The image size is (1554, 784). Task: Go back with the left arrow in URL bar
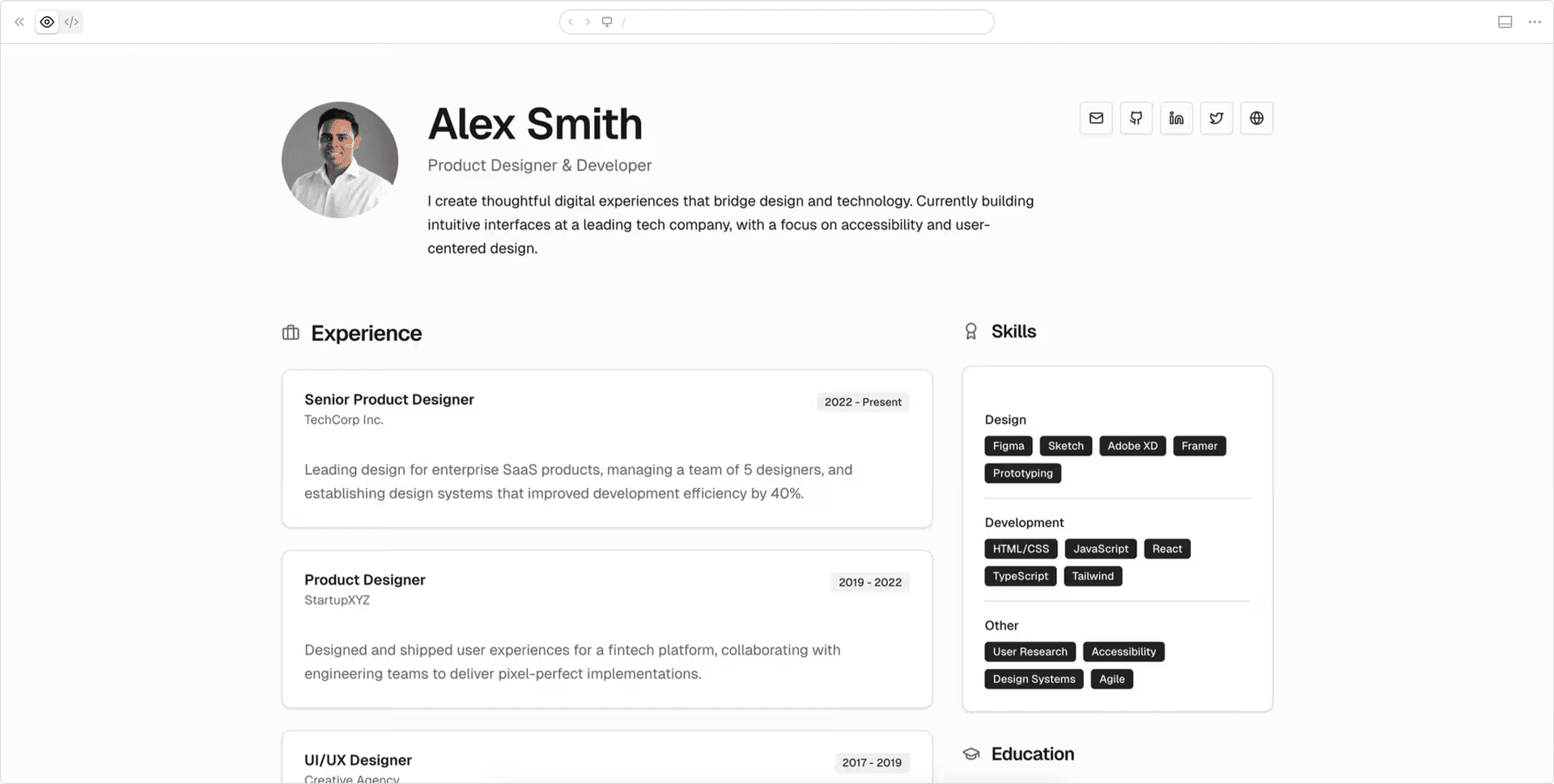click(x=571, y=22)
